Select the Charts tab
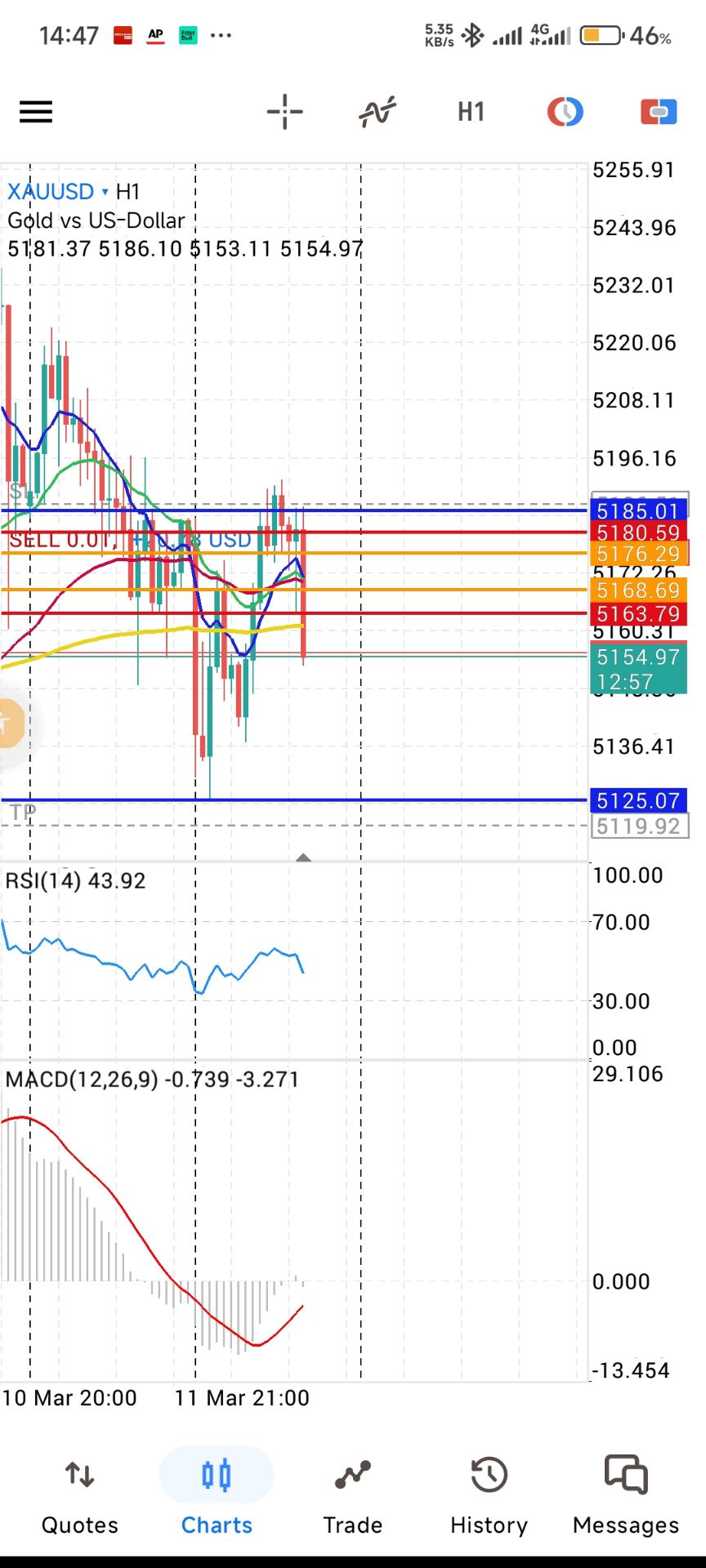 (217, 1496)
